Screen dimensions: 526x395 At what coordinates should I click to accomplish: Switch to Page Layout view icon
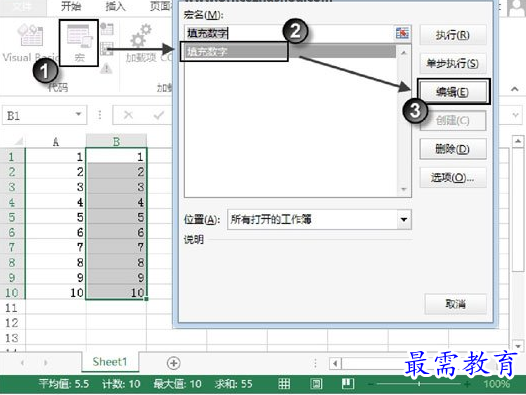(x=316, y=384)
